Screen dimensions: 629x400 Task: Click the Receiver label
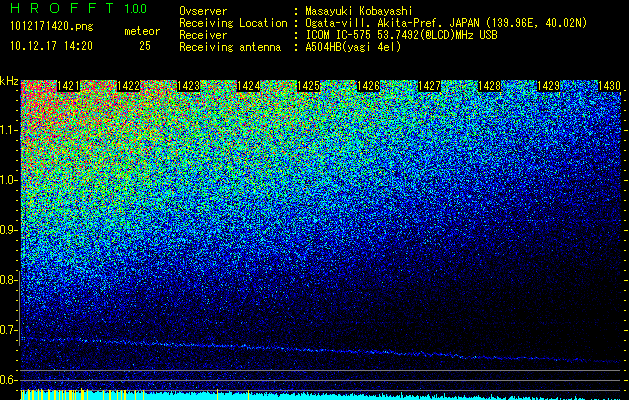tap(203, 35)
